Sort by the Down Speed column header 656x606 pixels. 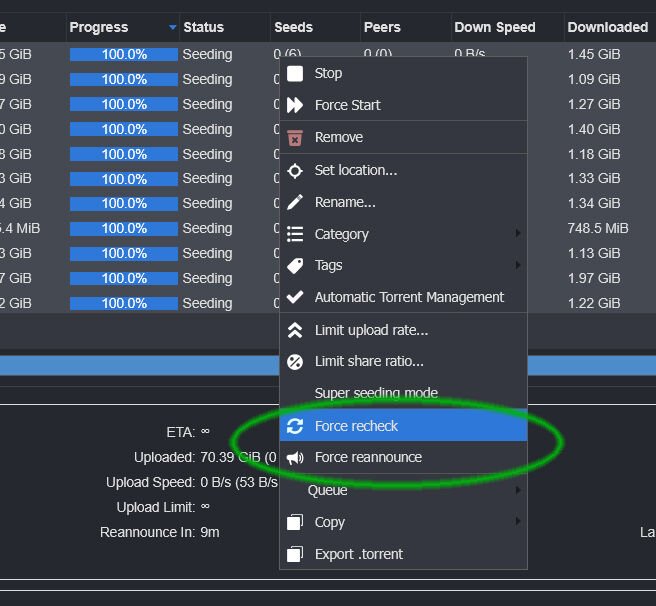495,27
